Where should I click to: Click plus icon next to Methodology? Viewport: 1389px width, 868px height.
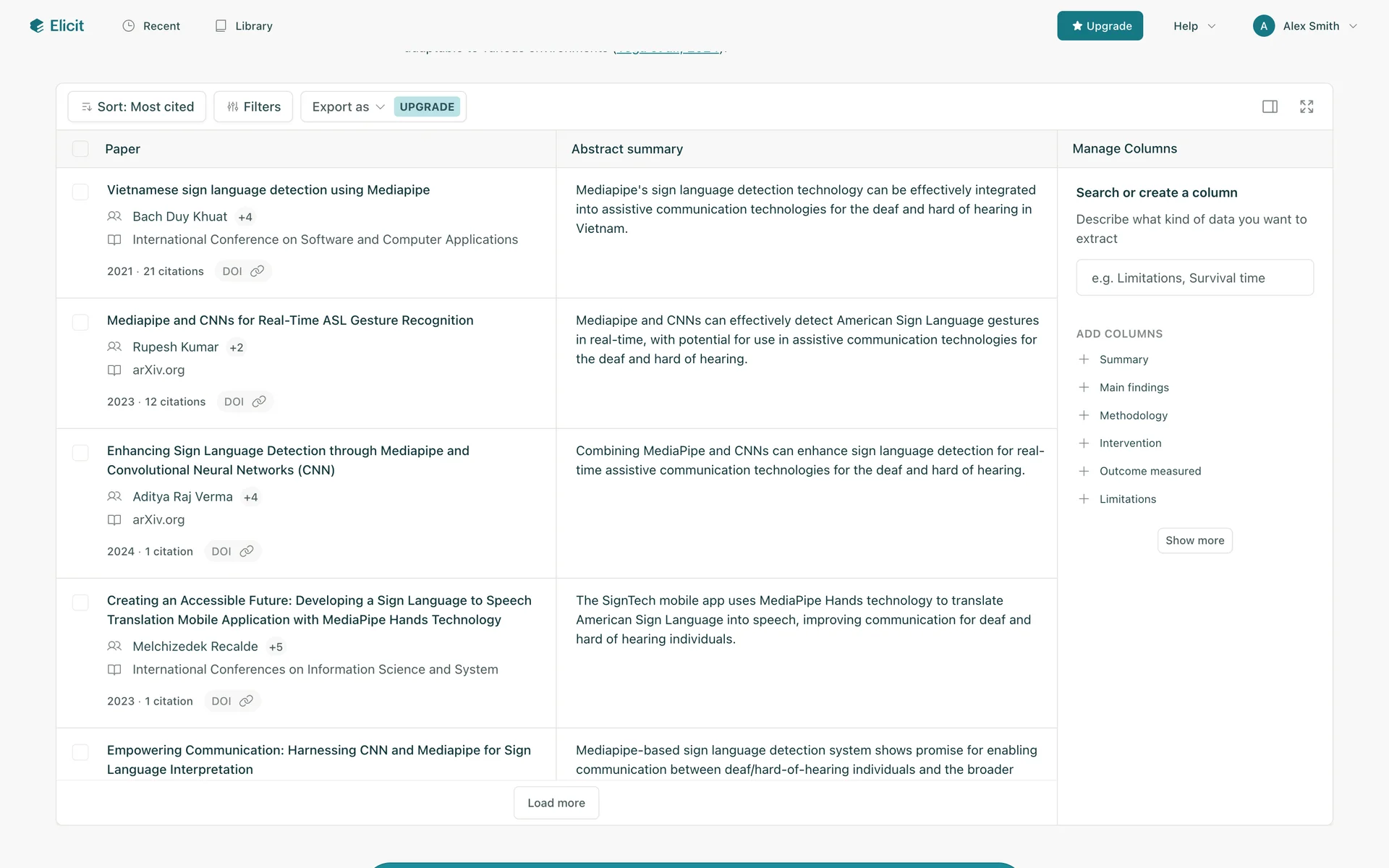click(x=1084, y=415)
